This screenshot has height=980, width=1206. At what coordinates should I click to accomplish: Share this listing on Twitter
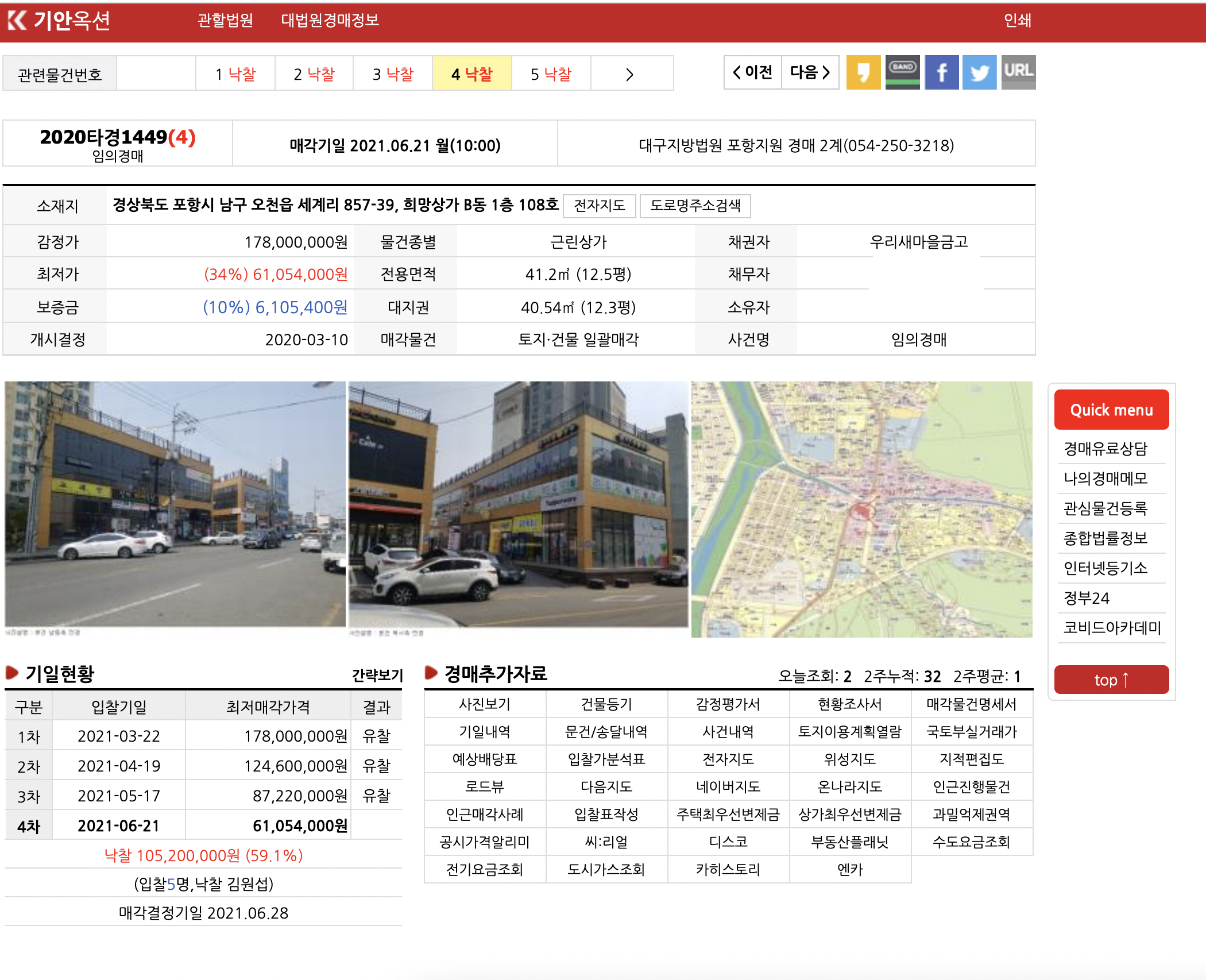[979, 72]
